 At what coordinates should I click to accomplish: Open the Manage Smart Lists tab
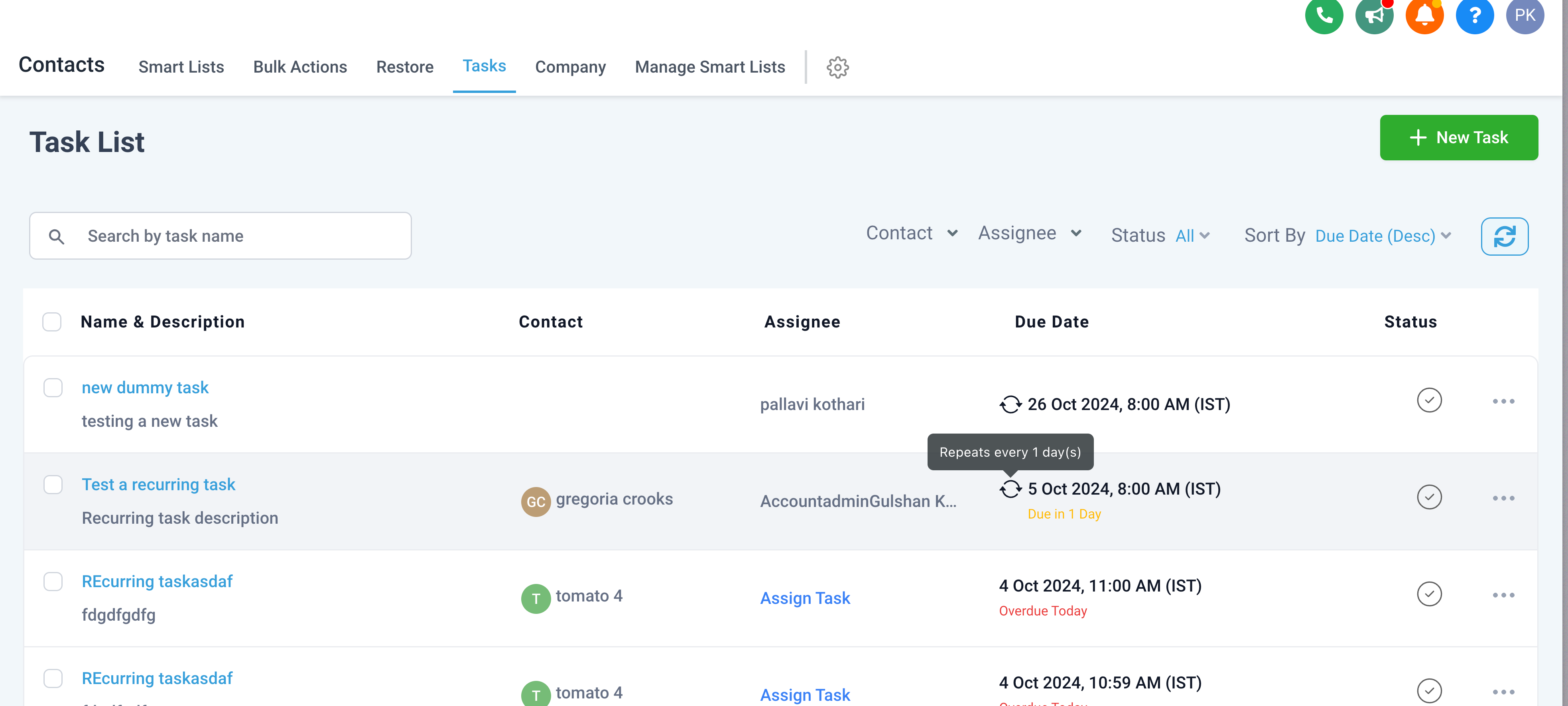coord(710,67)
